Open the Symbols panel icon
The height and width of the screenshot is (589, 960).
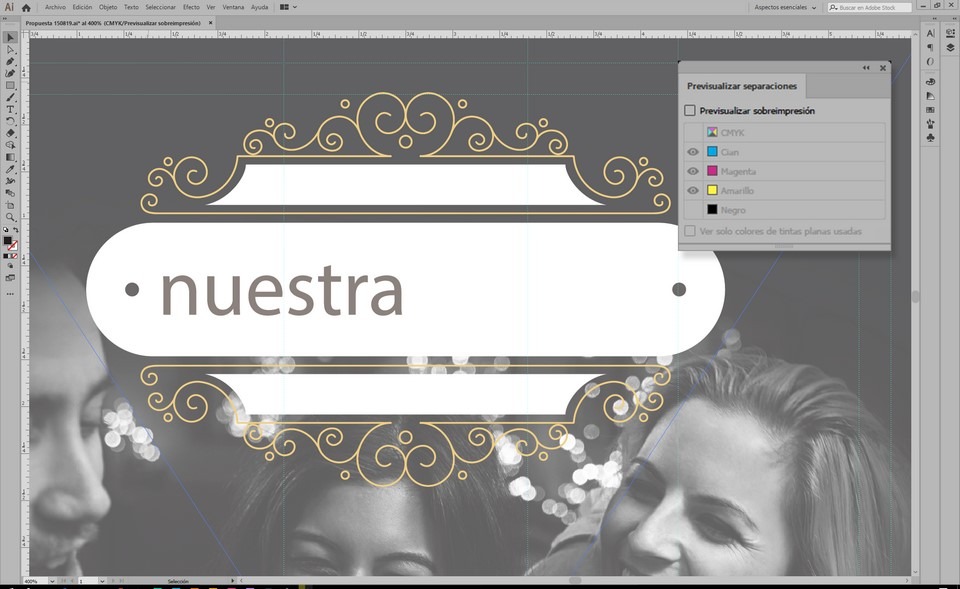931,138
